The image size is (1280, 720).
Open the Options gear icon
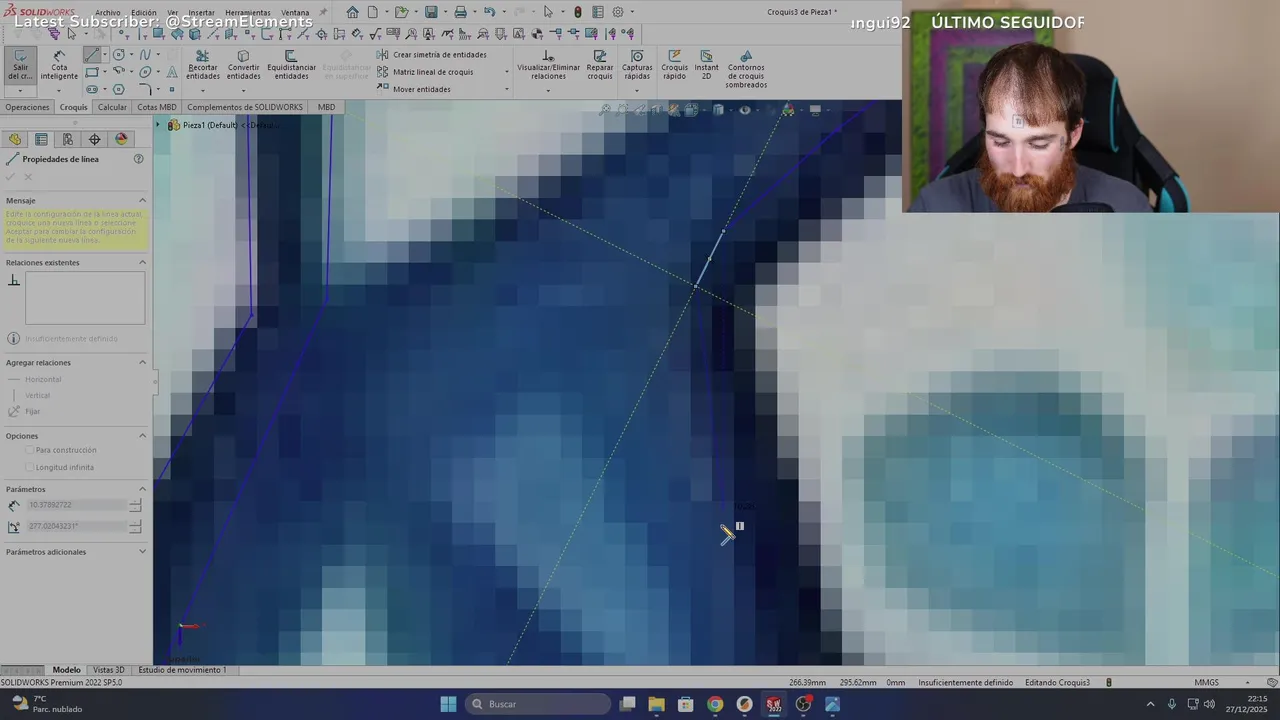point(618,12)
